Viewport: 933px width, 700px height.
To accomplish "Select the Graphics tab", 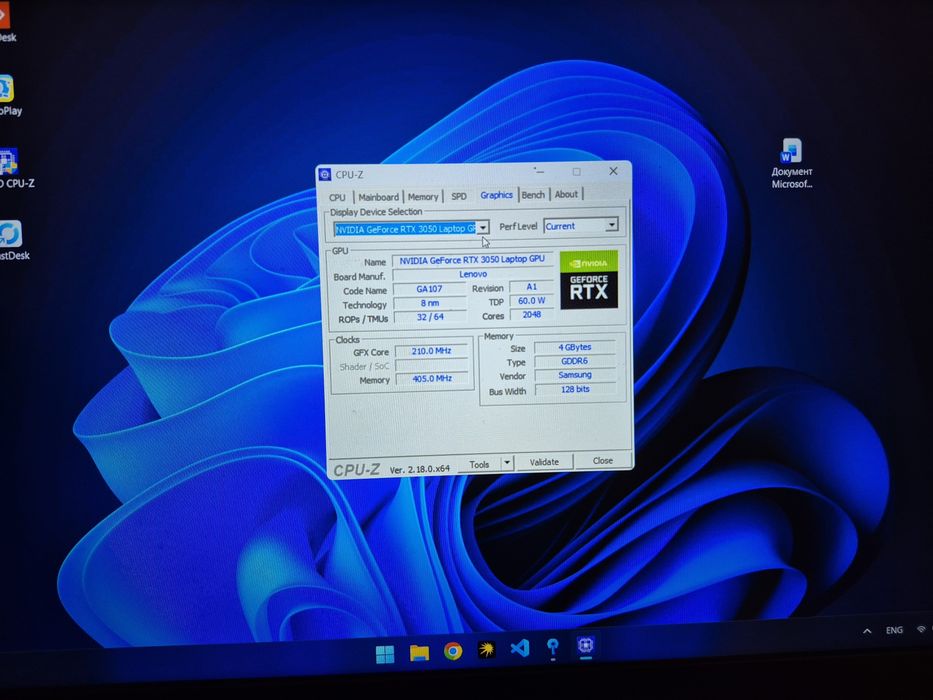I will coord(496,195).
